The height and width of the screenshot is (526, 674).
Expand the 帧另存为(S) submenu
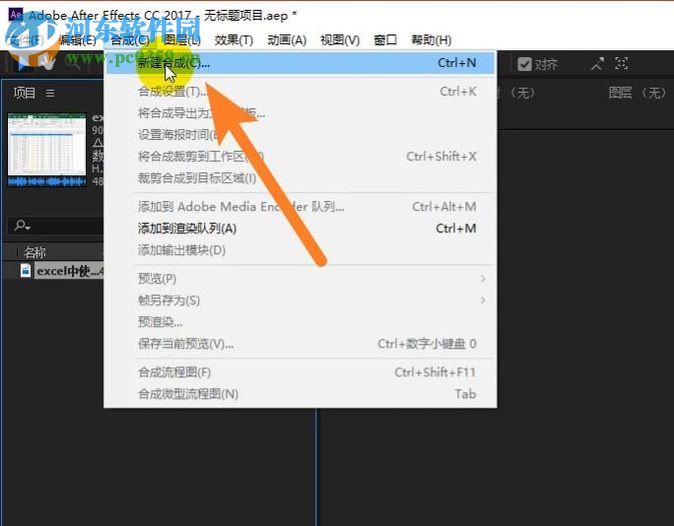[x=300, y=300]
